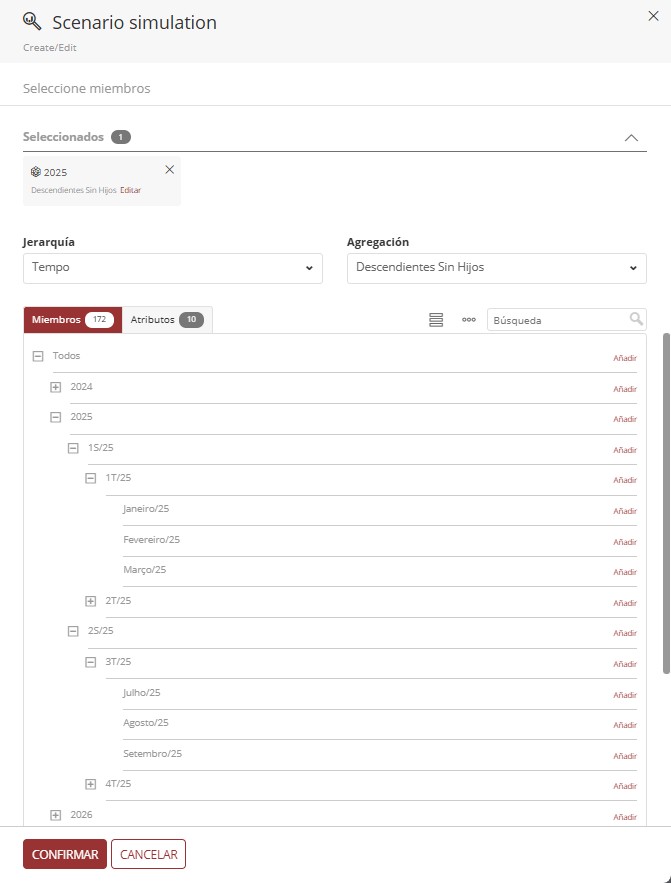Open the Jerarquía dropdown showing Tempo
This screenshot has height=883, width=671.
[172, 268]
